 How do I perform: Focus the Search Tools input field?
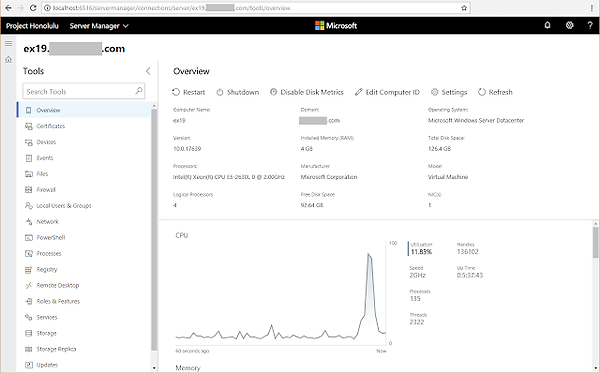[79, 91]
